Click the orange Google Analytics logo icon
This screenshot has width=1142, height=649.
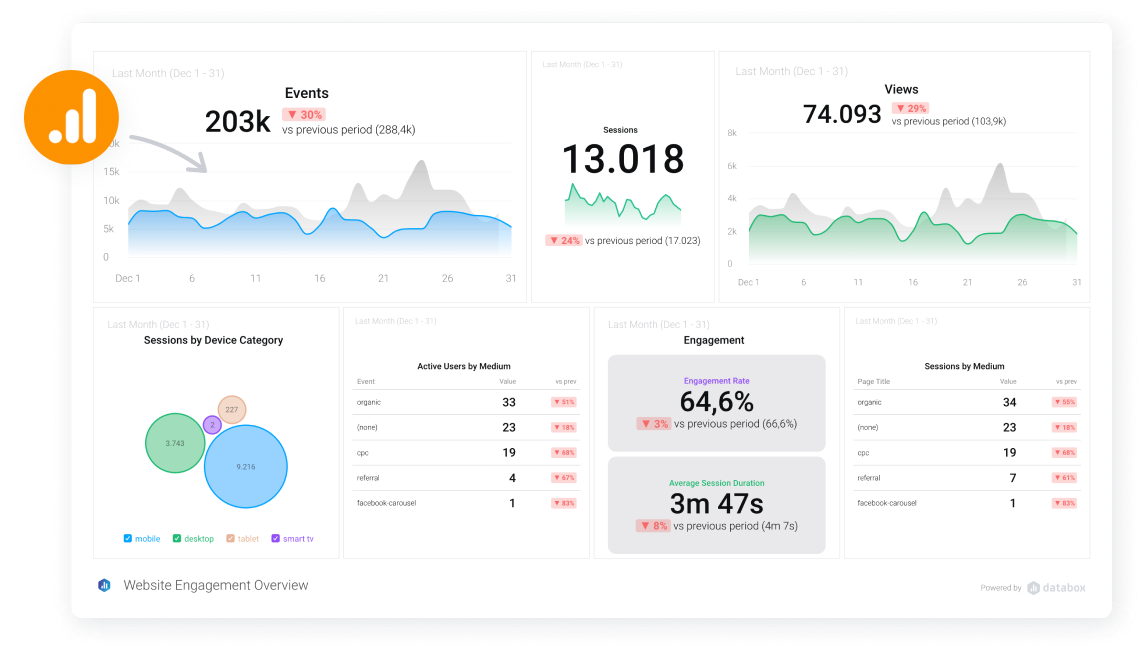(71, 117)
